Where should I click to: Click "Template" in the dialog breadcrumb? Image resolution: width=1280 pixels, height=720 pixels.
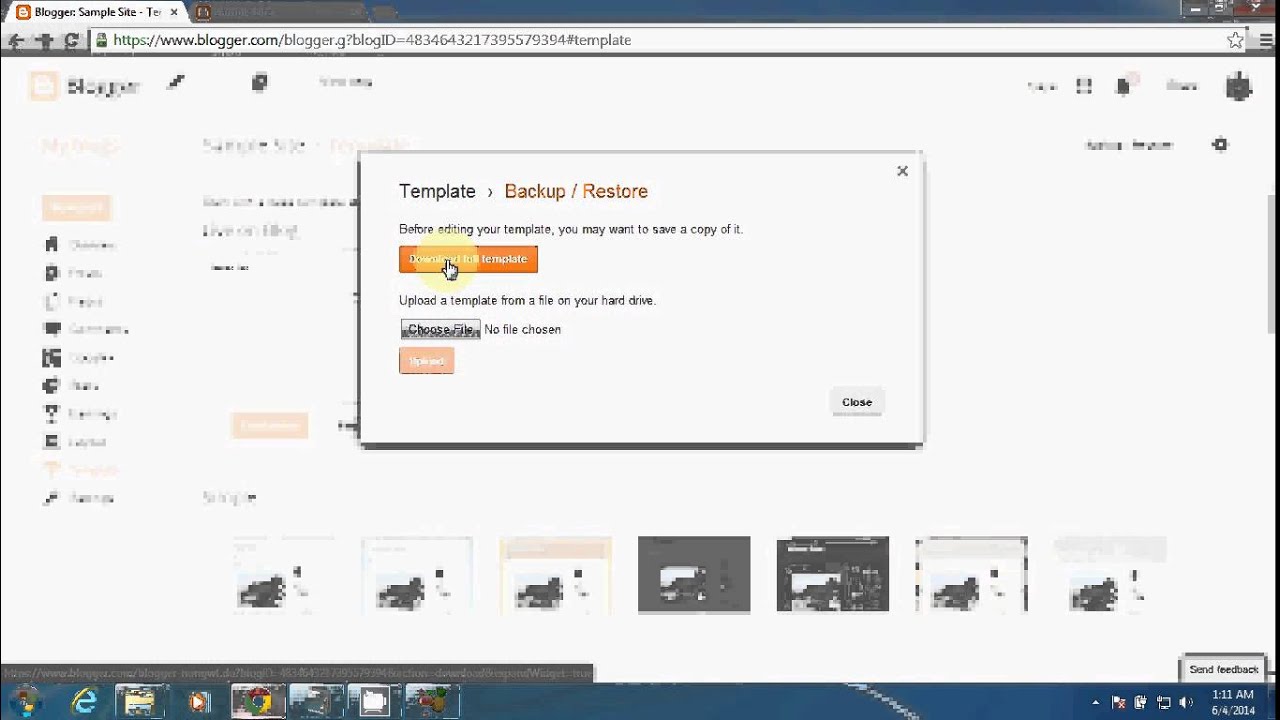tap(437, 191)
